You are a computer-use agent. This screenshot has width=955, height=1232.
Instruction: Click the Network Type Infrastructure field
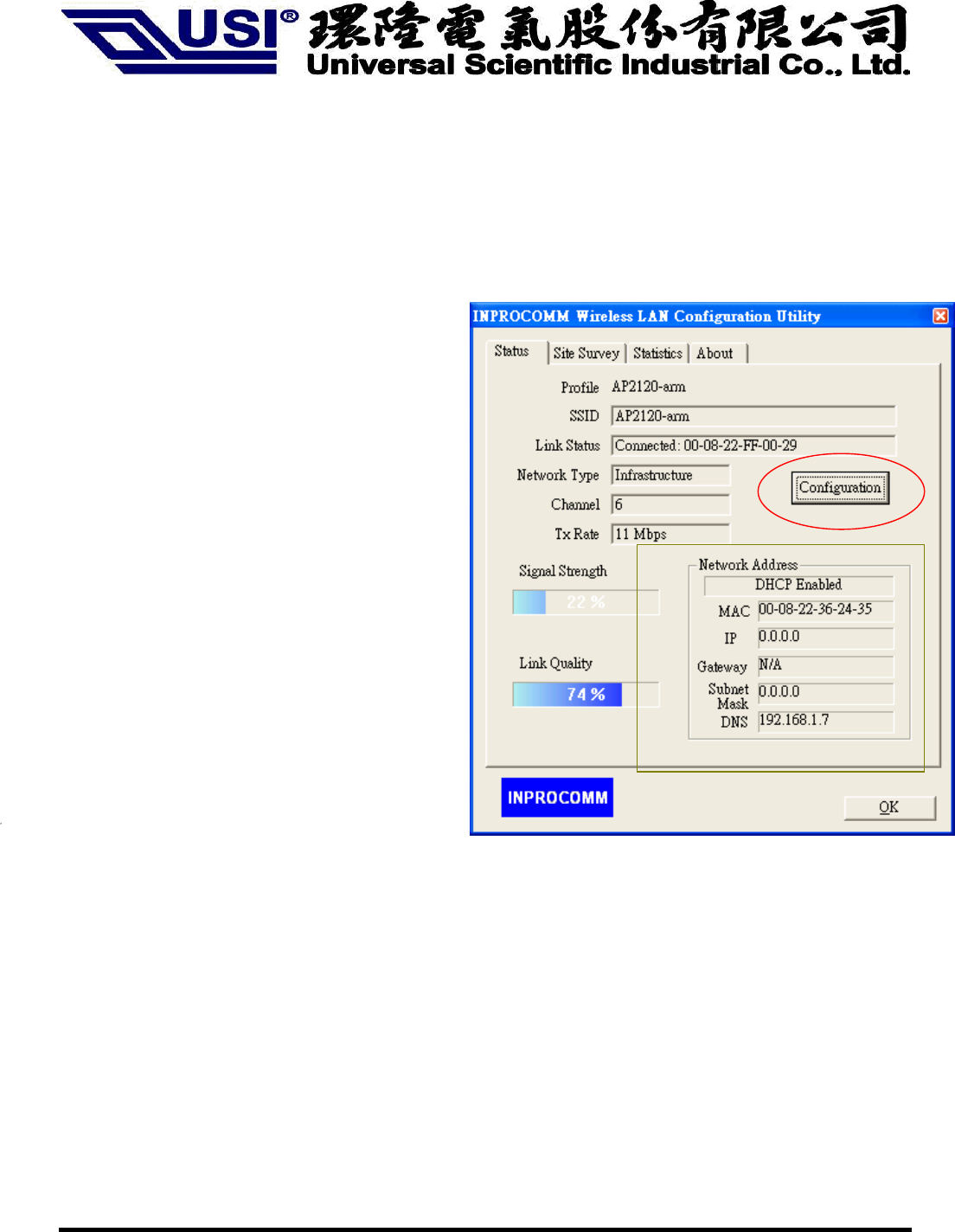tap(670, 475)
